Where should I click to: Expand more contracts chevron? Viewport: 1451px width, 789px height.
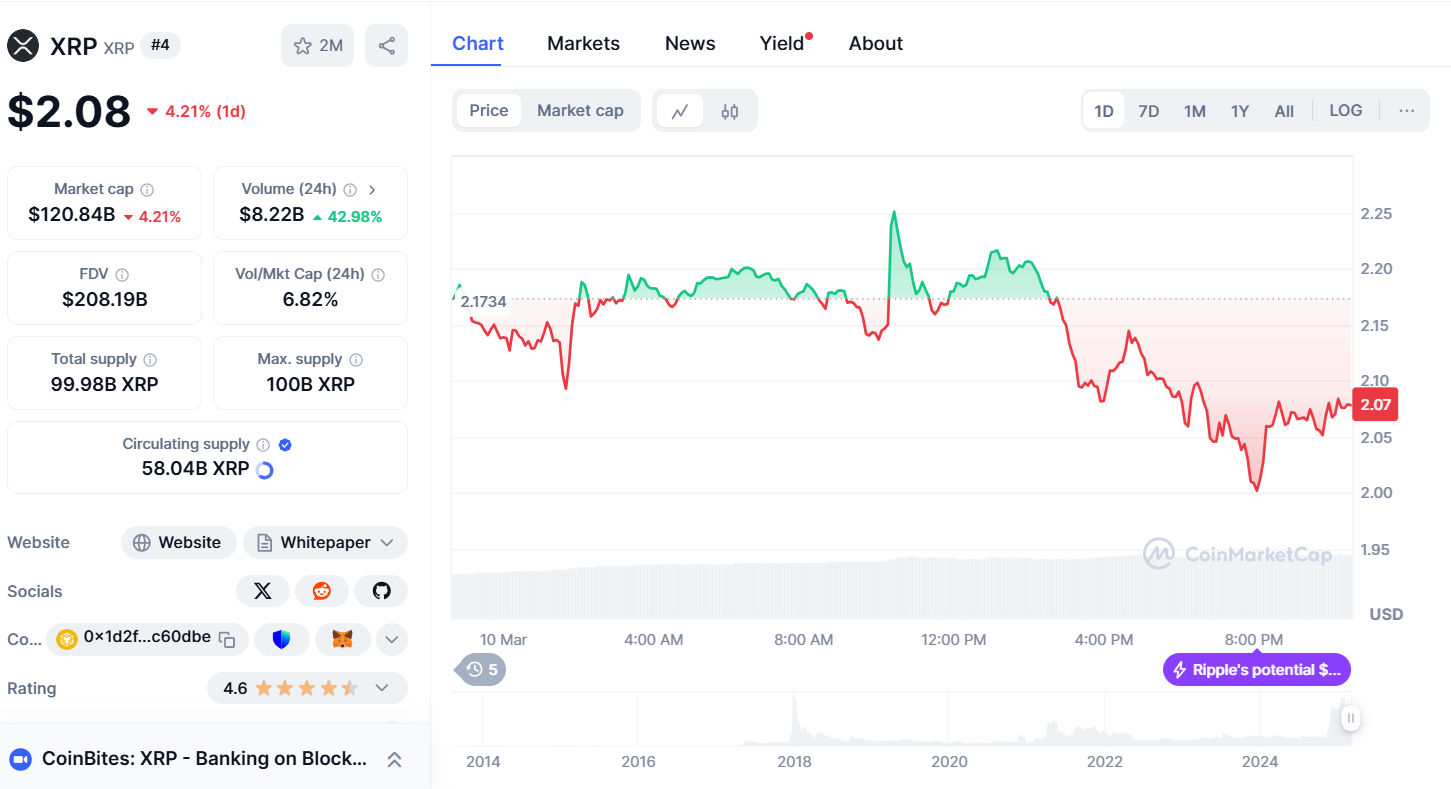[x=390, y=639]
